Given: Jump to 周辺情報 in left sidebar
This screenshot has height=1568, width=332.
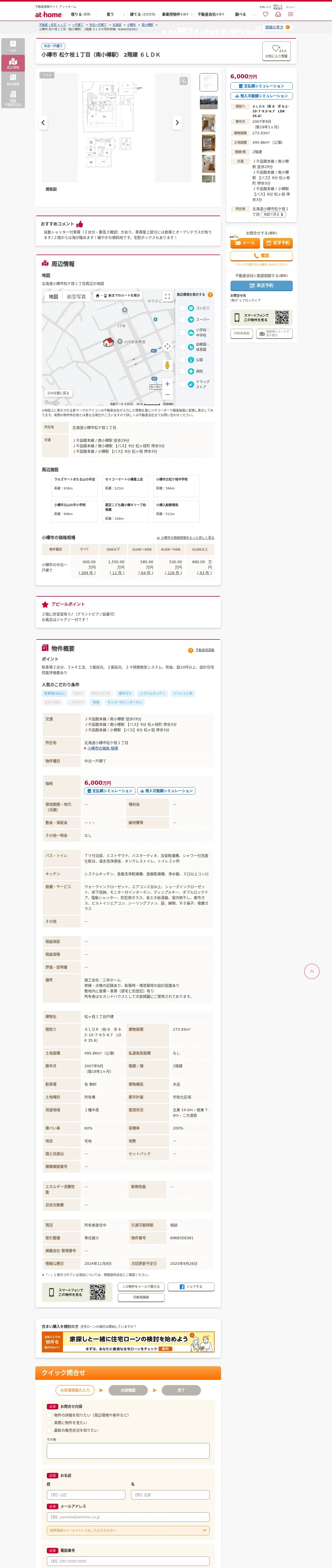Looking at the screenshot, I should [x=13, y=63].
